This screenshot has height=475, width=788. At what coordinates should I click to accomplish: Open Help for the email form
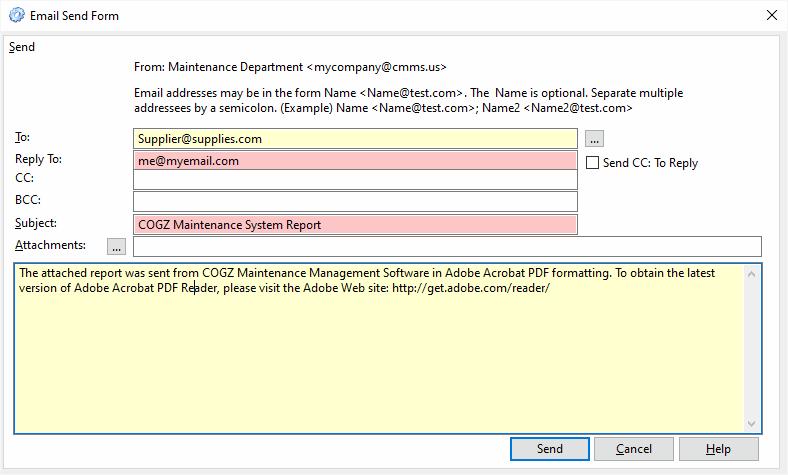coord(719,449)
